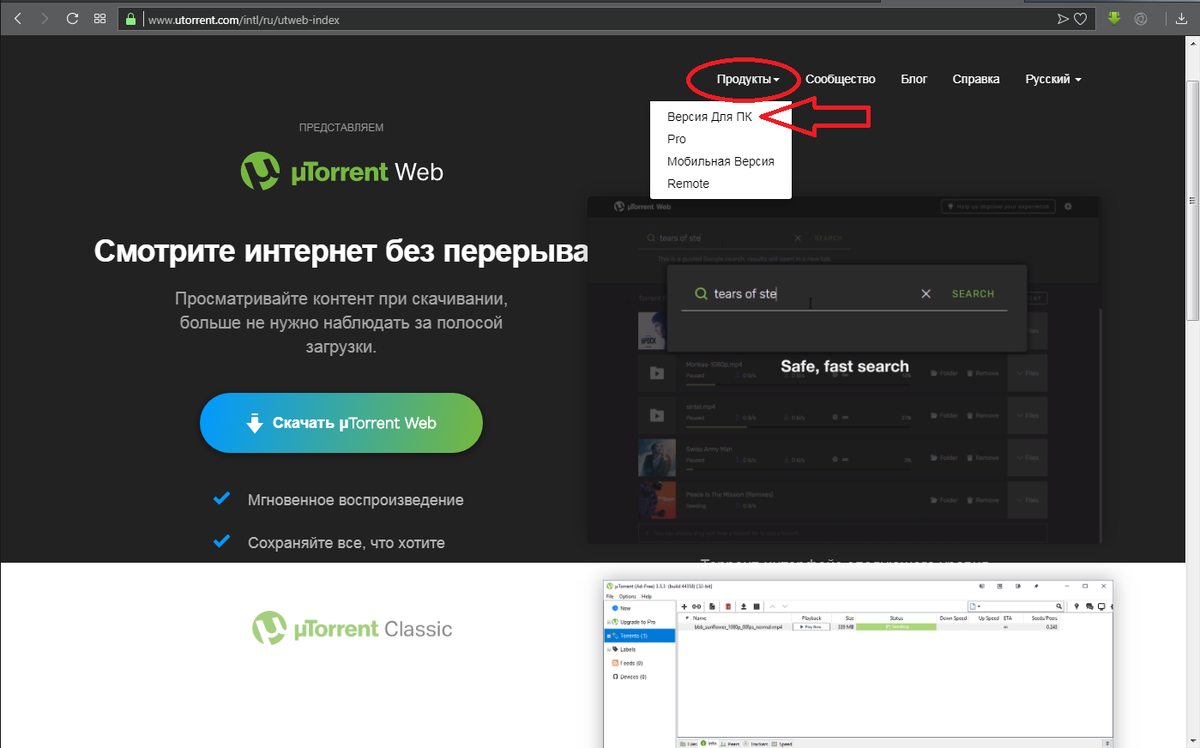Click Folder for sintel.mp4
Image resolution: width=1200 pixels, height=748 pixels.
tap(944, 415)
